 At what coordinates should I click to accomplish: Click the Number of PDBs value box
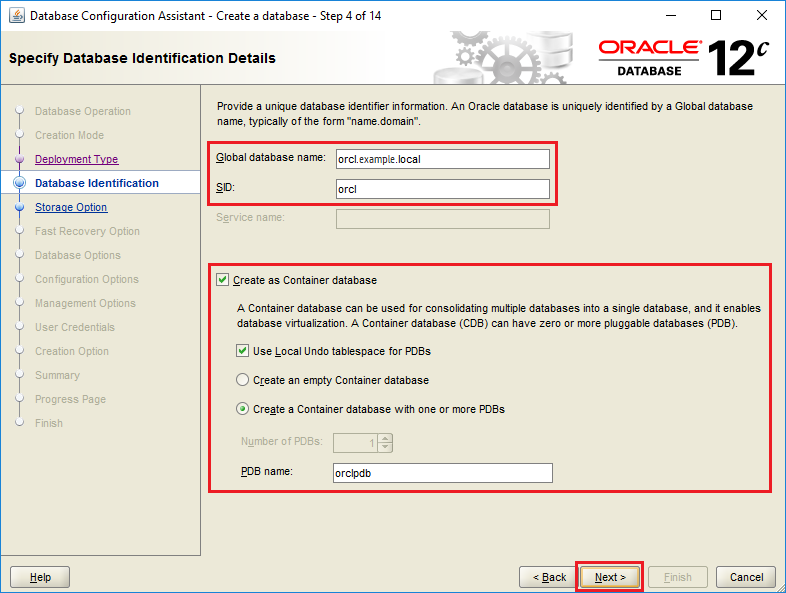355,443
